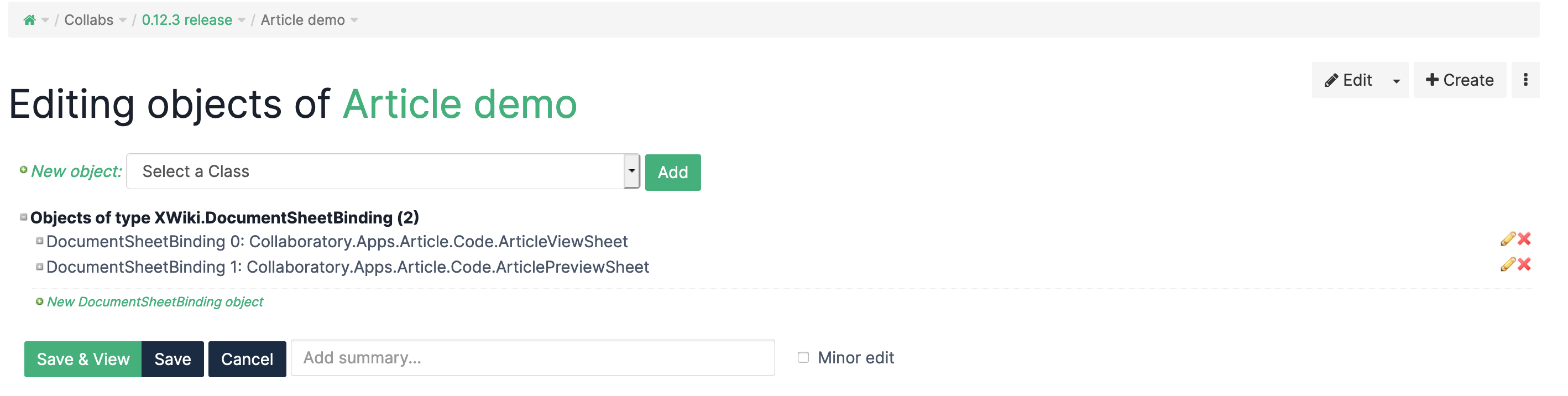
Task: Expand the DocumentSheetBinding 0 object
Action: pos(40,241)
